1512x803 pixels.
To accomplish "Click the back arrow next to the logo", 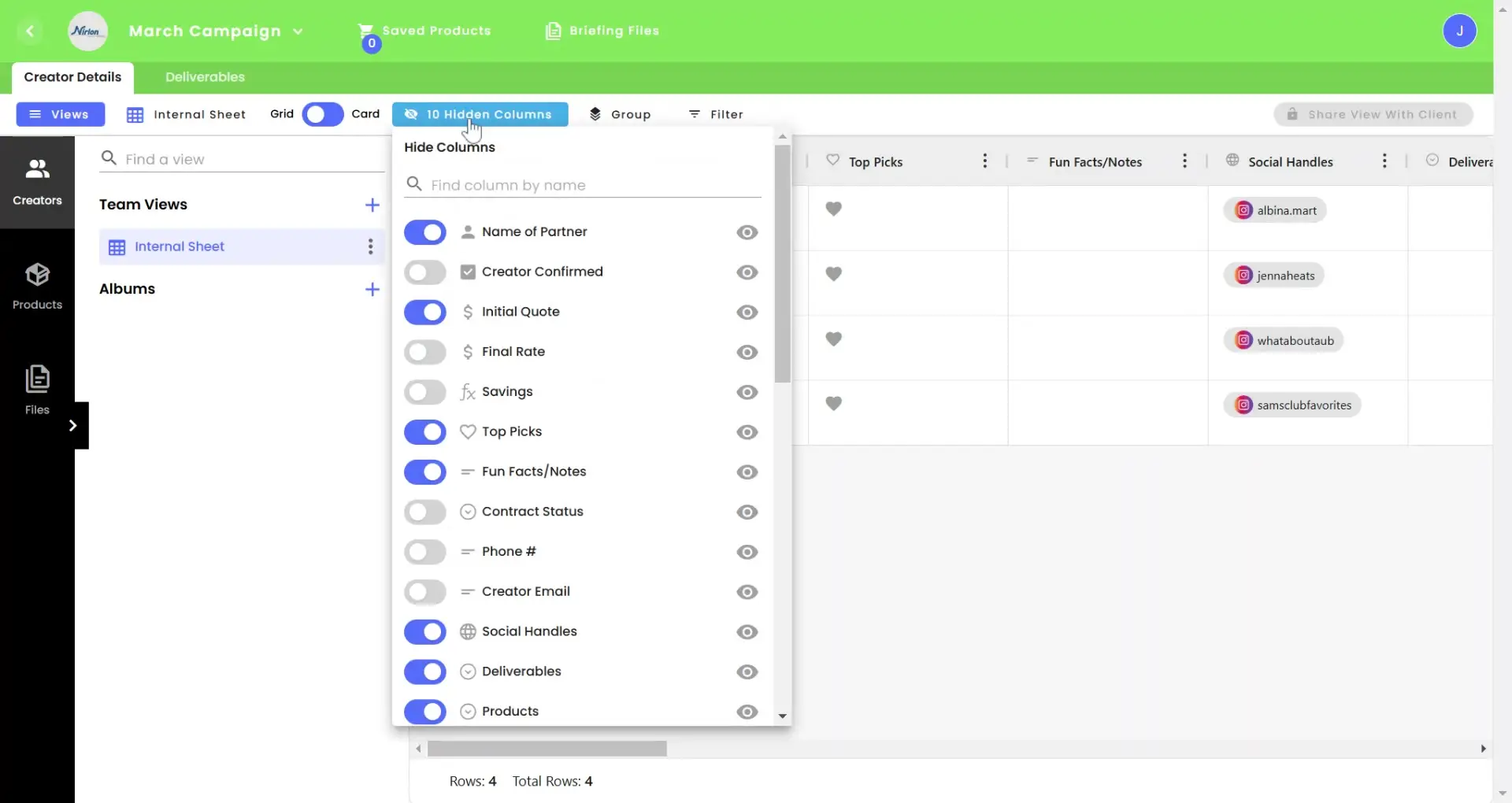I will (x=31, y=31).
